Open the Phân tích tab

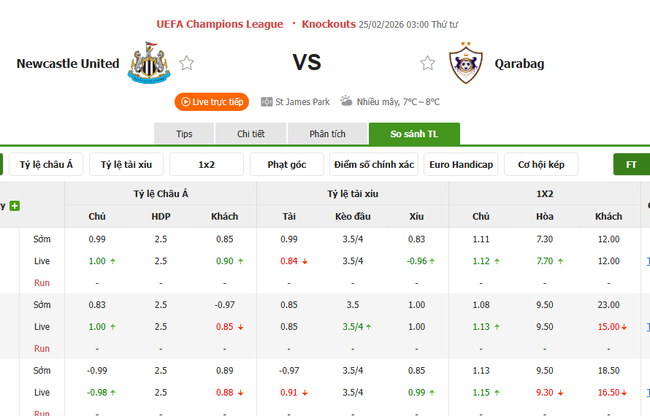pos(327,134)
